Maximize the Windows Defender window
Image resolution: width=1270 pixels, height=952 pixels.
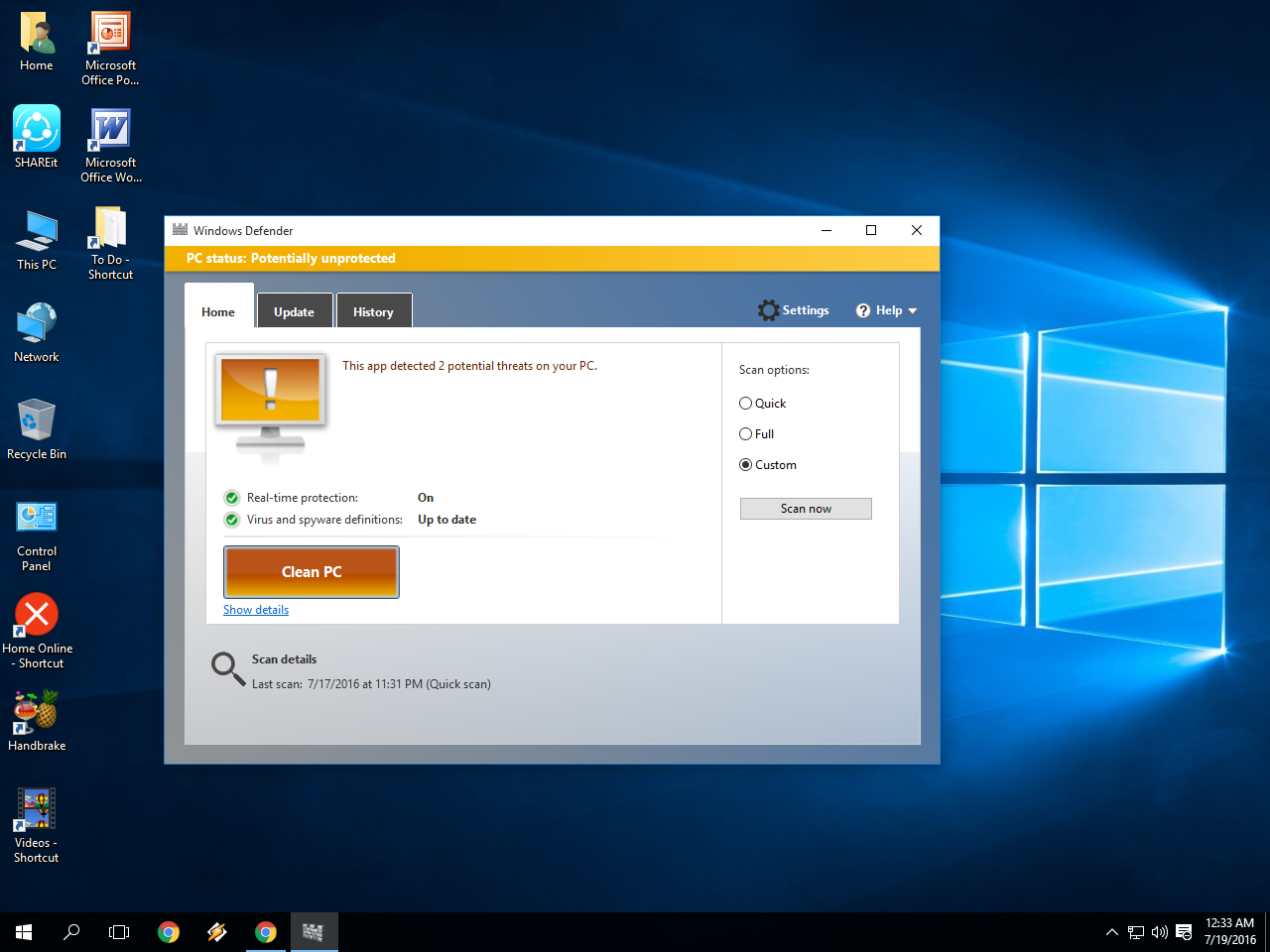click(x=871, y=230)
